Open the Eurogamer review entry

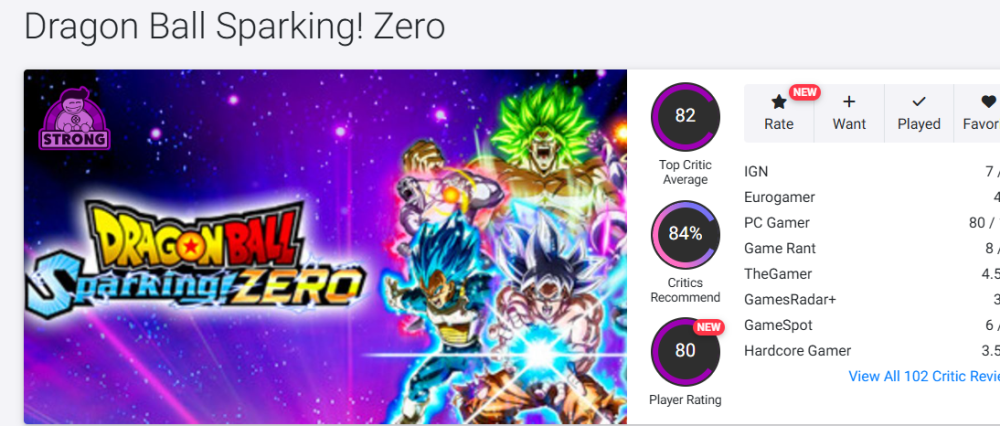779,197
